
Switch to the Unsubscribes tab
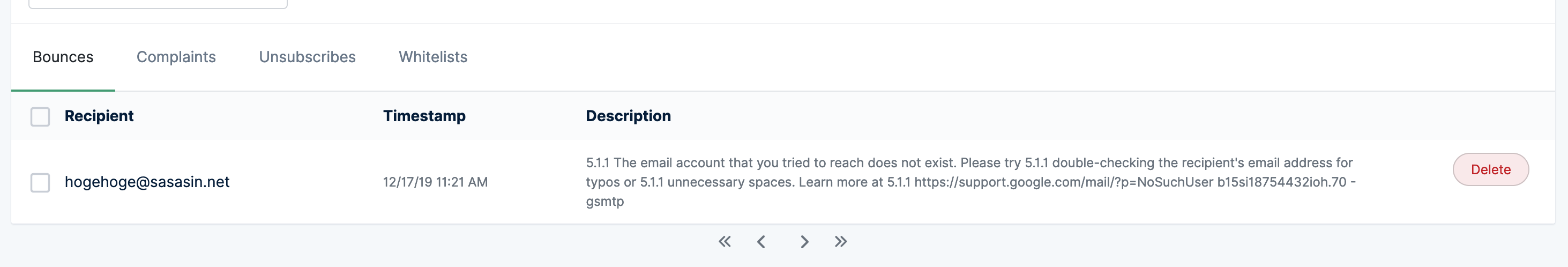coord(307,57)
